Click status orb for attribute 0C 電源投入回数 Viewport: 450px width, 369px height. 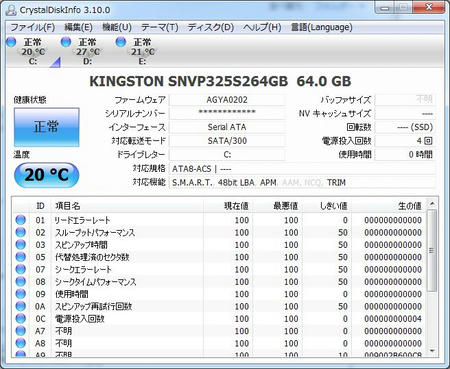coord(21,319)
